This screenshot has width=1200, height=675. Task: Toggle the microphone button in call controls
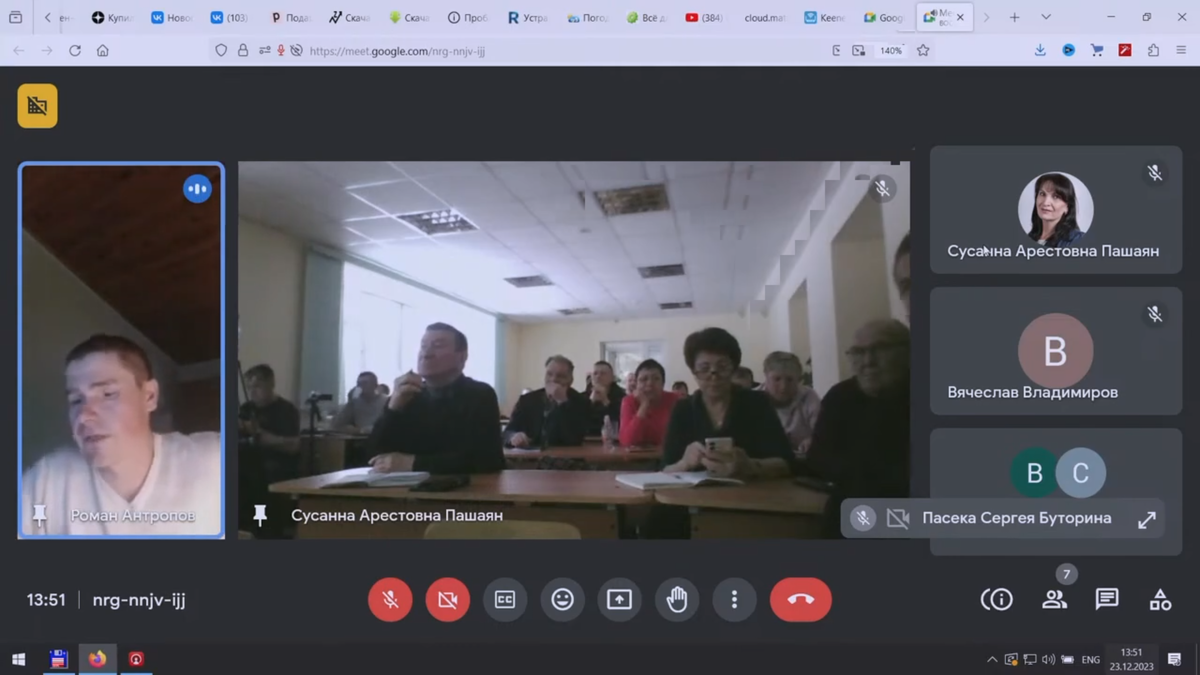(x=390, y=600)
